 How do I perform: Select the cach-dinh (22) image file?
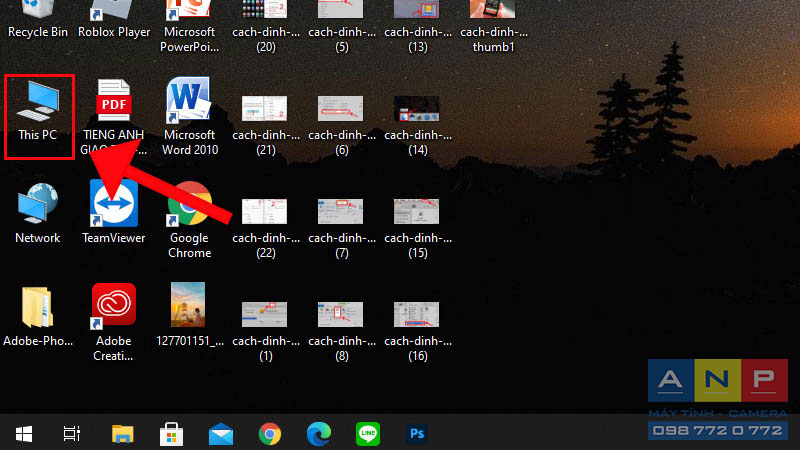coord(265,229)
